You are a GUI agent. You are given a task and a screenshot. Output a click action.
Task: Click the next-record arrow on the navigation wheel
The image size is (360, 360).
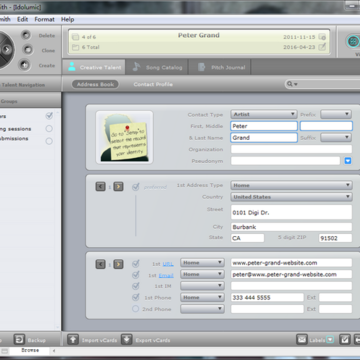pos(7,50)
